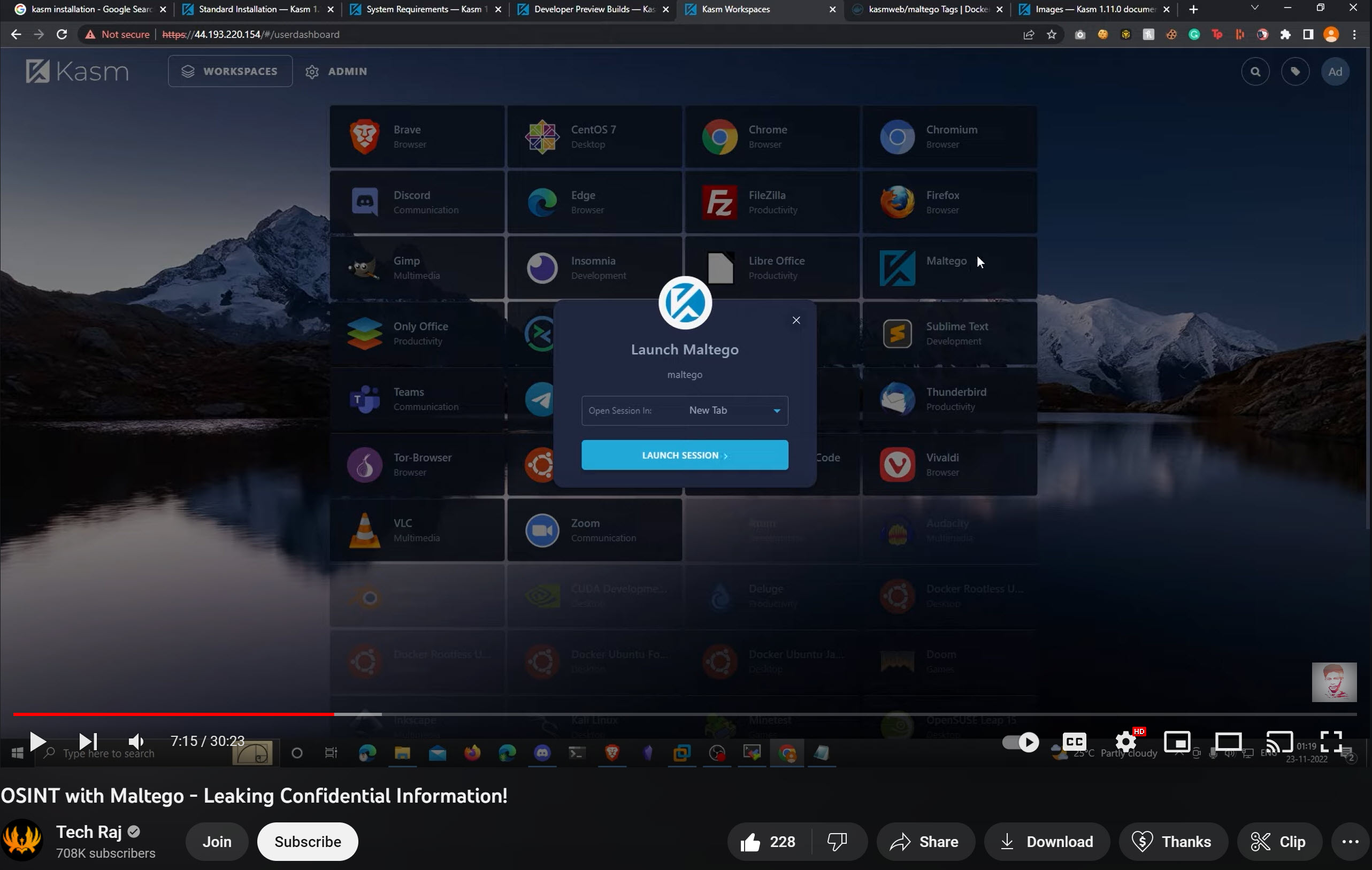1372x870 pixels.
Task: Close the Launch Maltego dialog
Action: click(796, 320)
